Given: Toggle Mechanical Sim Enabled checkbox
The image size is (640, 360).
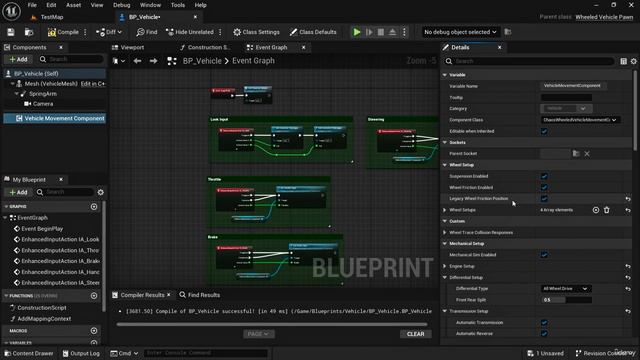Looking at the screenshot, I should pos(544,255).
